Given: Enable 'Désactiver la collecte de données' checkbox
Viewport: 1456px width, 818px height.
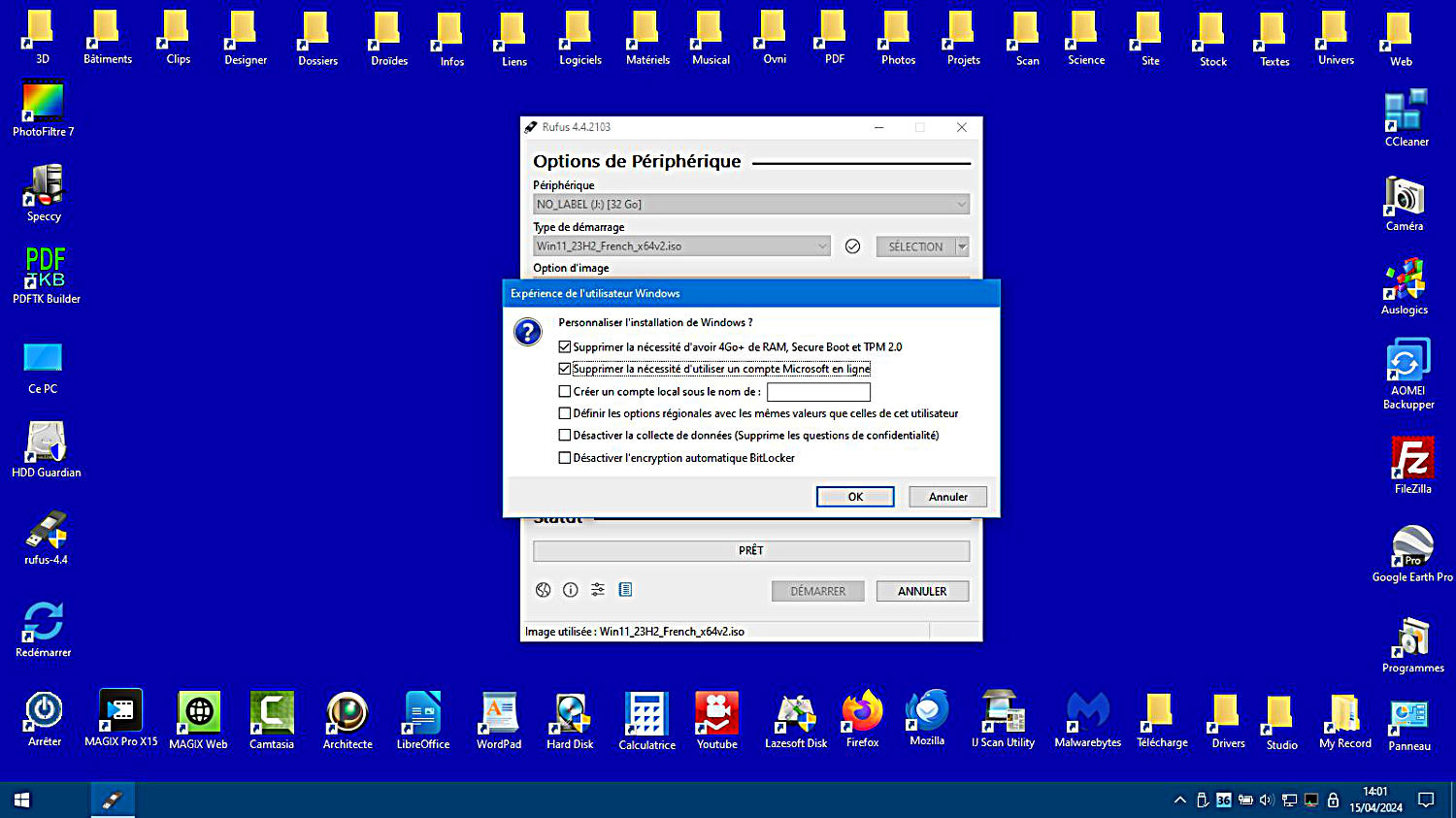Looking at the screenshot, I should (565, 436).
